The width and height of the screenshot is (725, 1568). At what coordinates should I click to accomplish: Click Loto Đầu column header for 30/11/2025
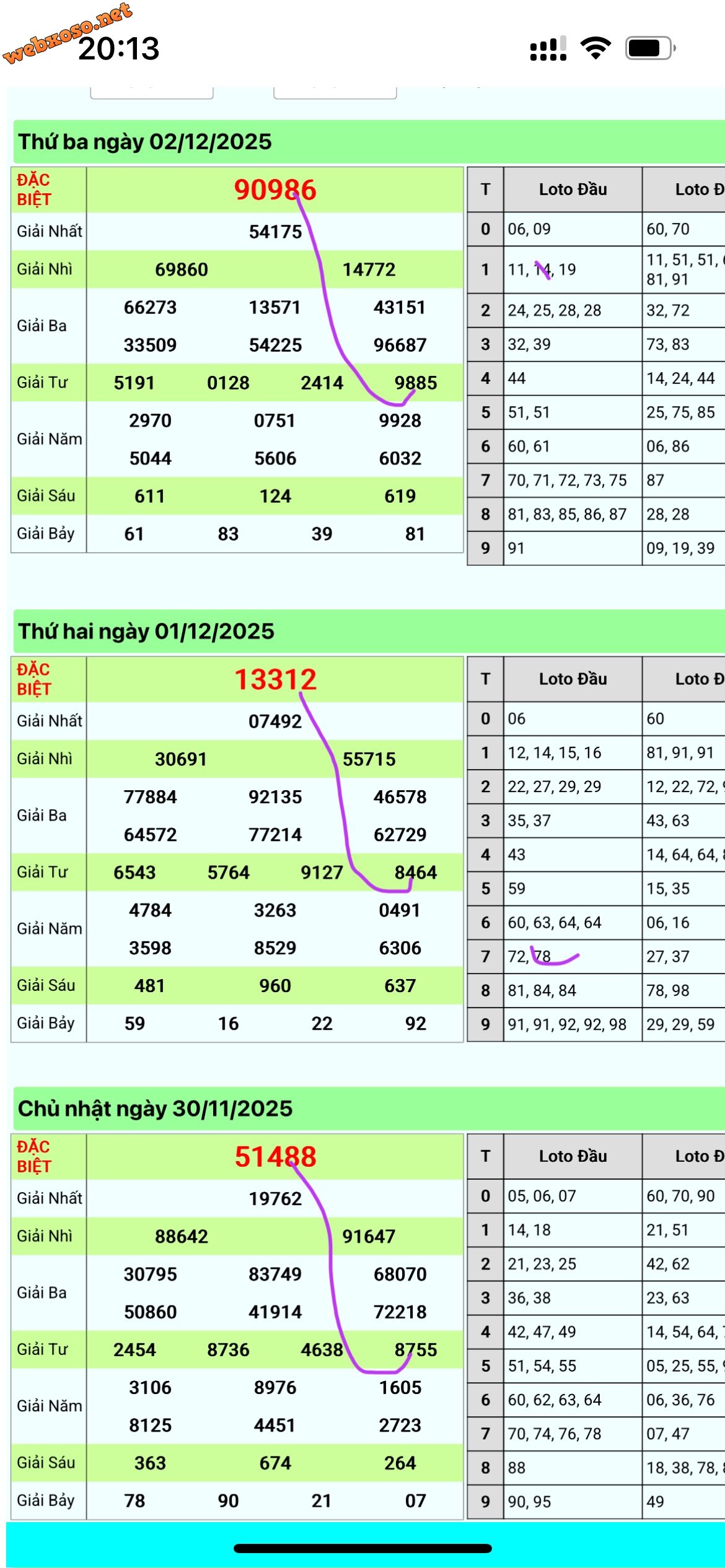[x=573, y=1156]
